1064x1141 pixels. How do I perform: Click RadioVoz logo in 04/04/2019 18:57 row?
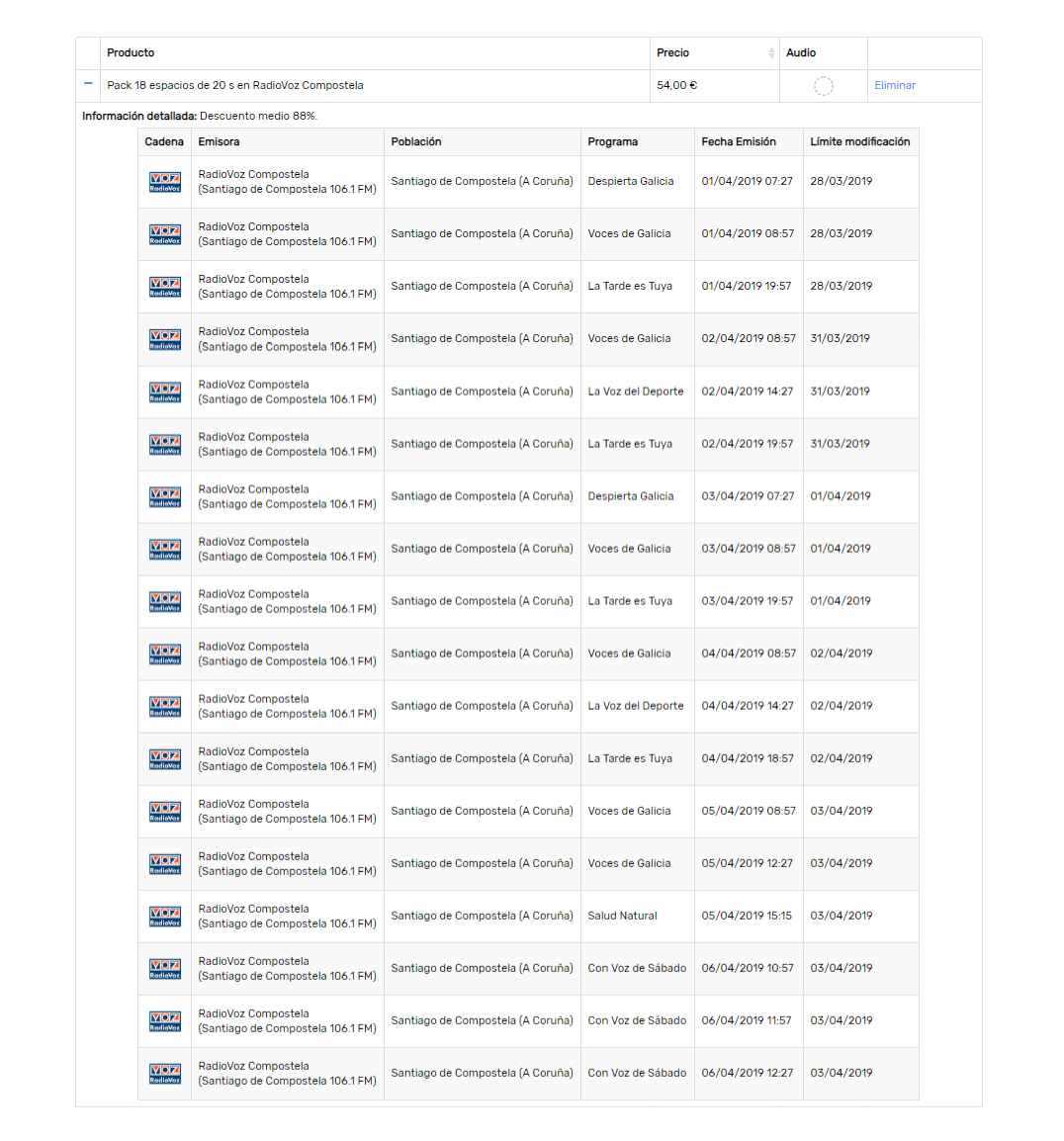click(x=164, y=759)
